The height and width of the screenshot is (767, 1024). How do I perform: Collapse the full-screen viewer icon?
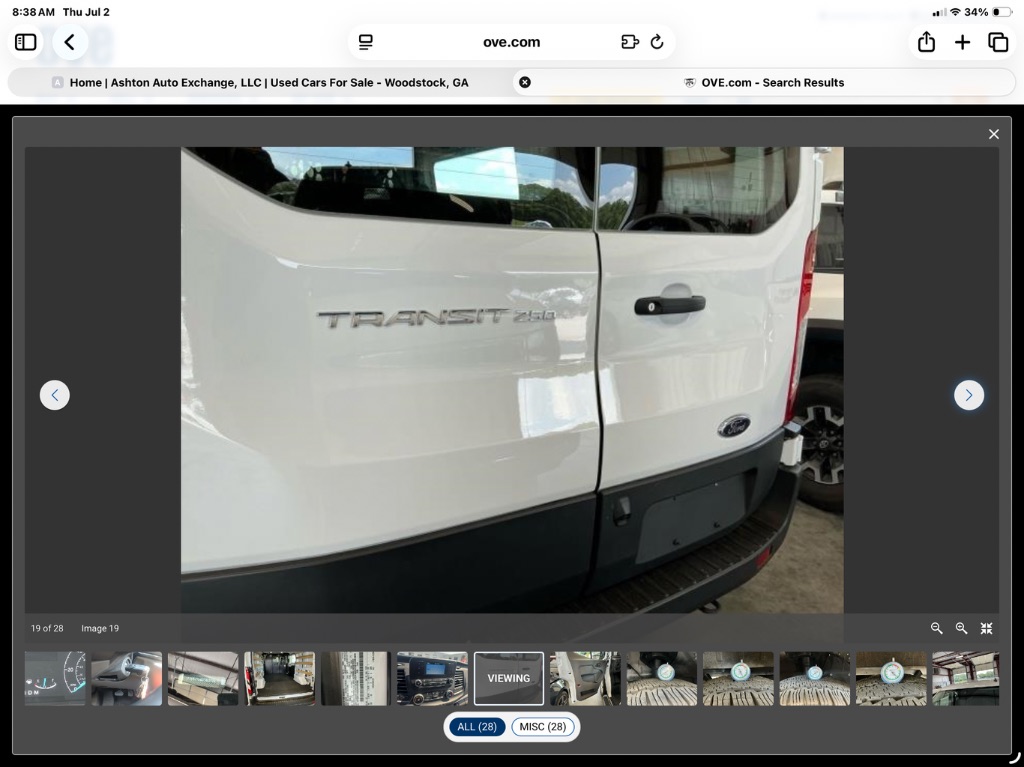tap(986, 628)
